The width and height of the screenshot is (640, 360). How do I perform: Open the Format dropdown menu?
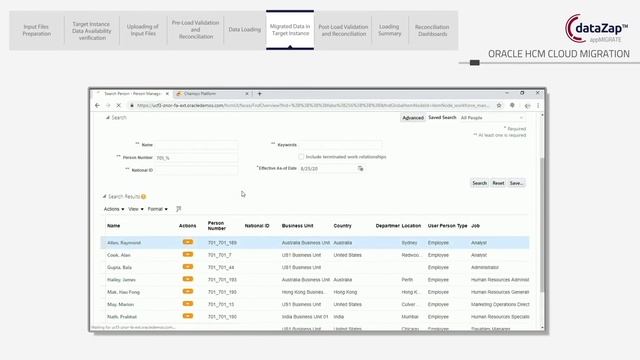(x=158, y=209)
